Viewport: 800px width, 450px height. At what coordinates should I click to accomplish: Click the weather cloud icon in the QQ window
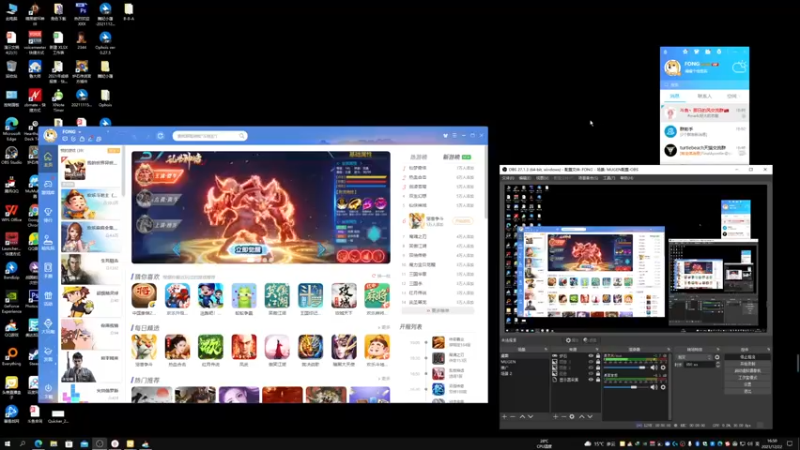tap(739, 66)
